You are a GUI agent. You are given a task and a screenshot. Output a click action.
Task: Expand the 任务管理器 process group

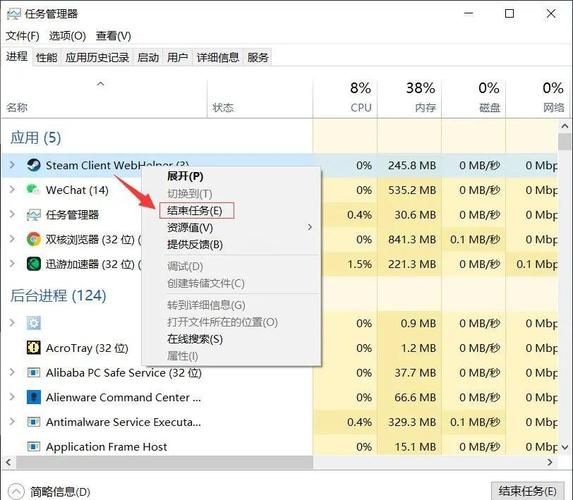pos(12,214)
